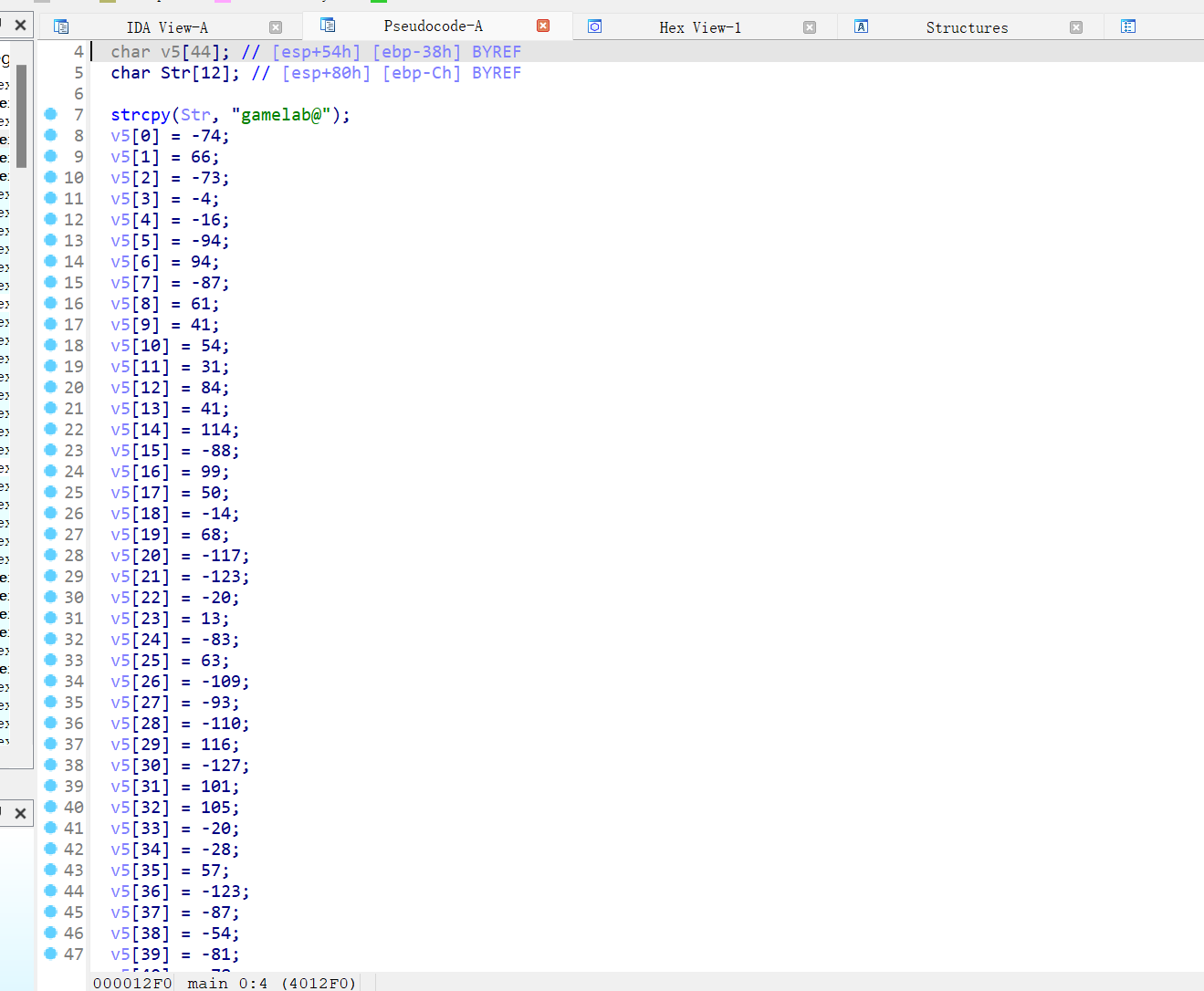Click the partially visible tab icon after Structures

[1128, 26]
